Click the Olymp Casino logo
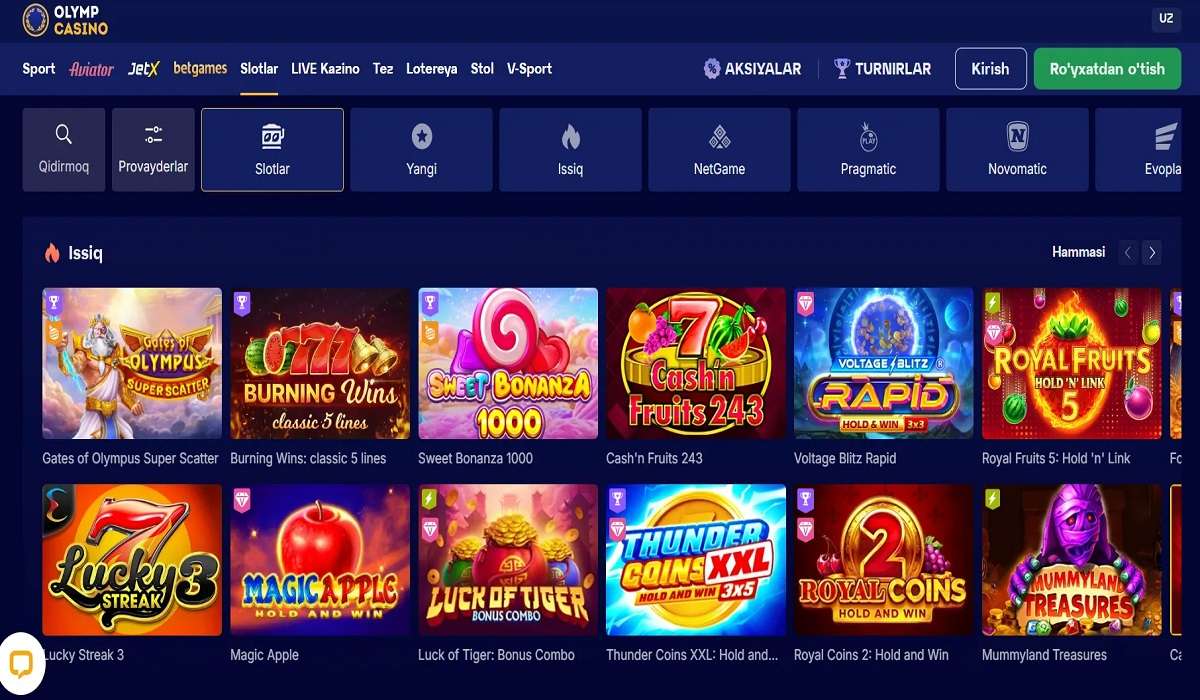Image resolution: width=1200 pixels, height=700 pixels. 65,20
